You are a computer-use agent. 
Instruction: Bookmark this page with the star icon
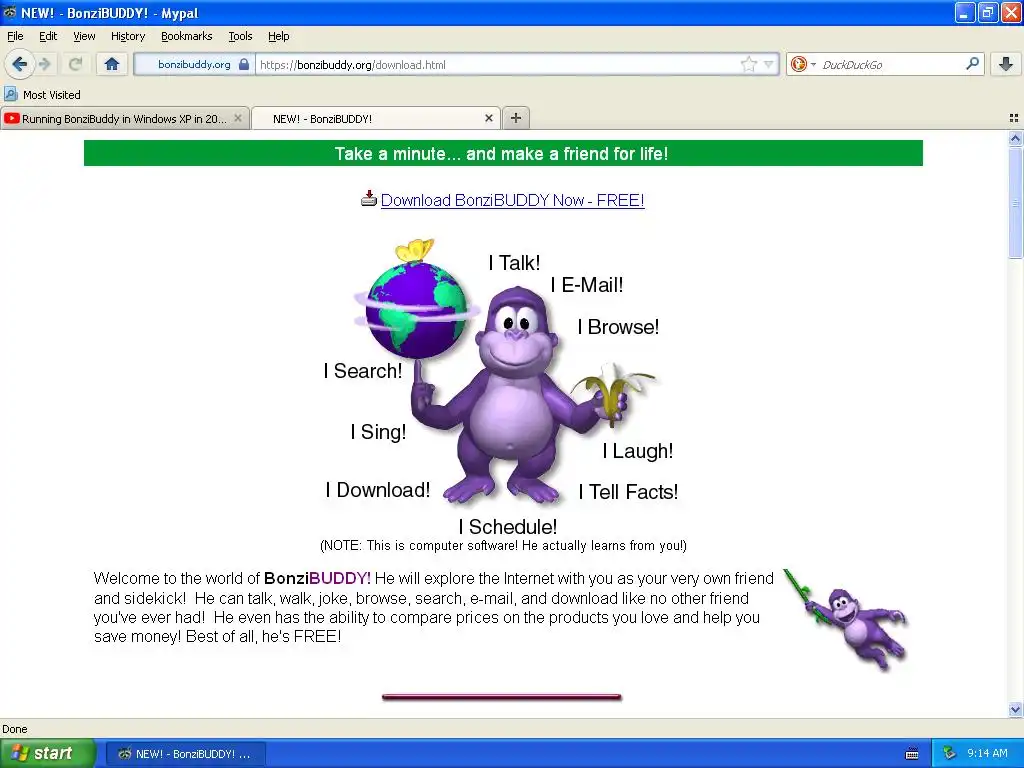748,64
